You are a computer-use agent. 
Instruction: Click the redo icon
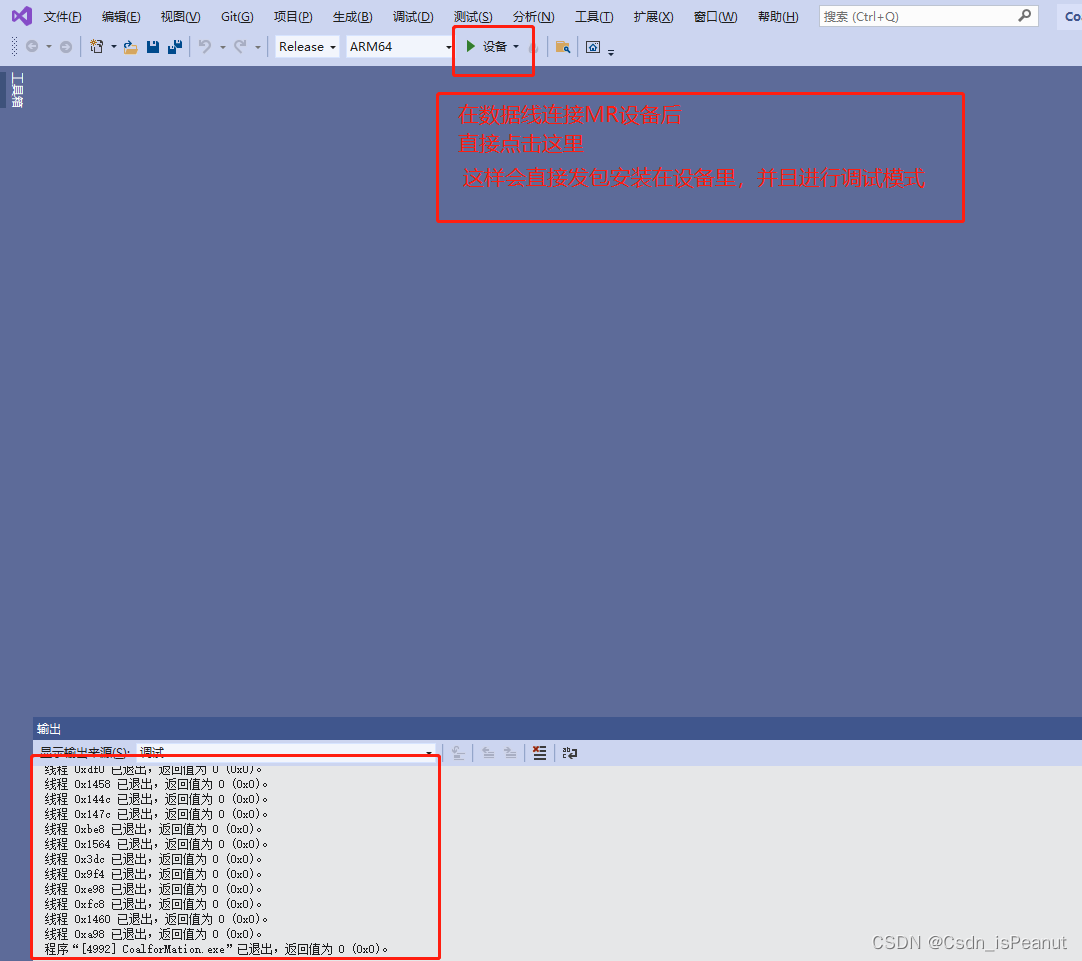click(x=240, y=46)
